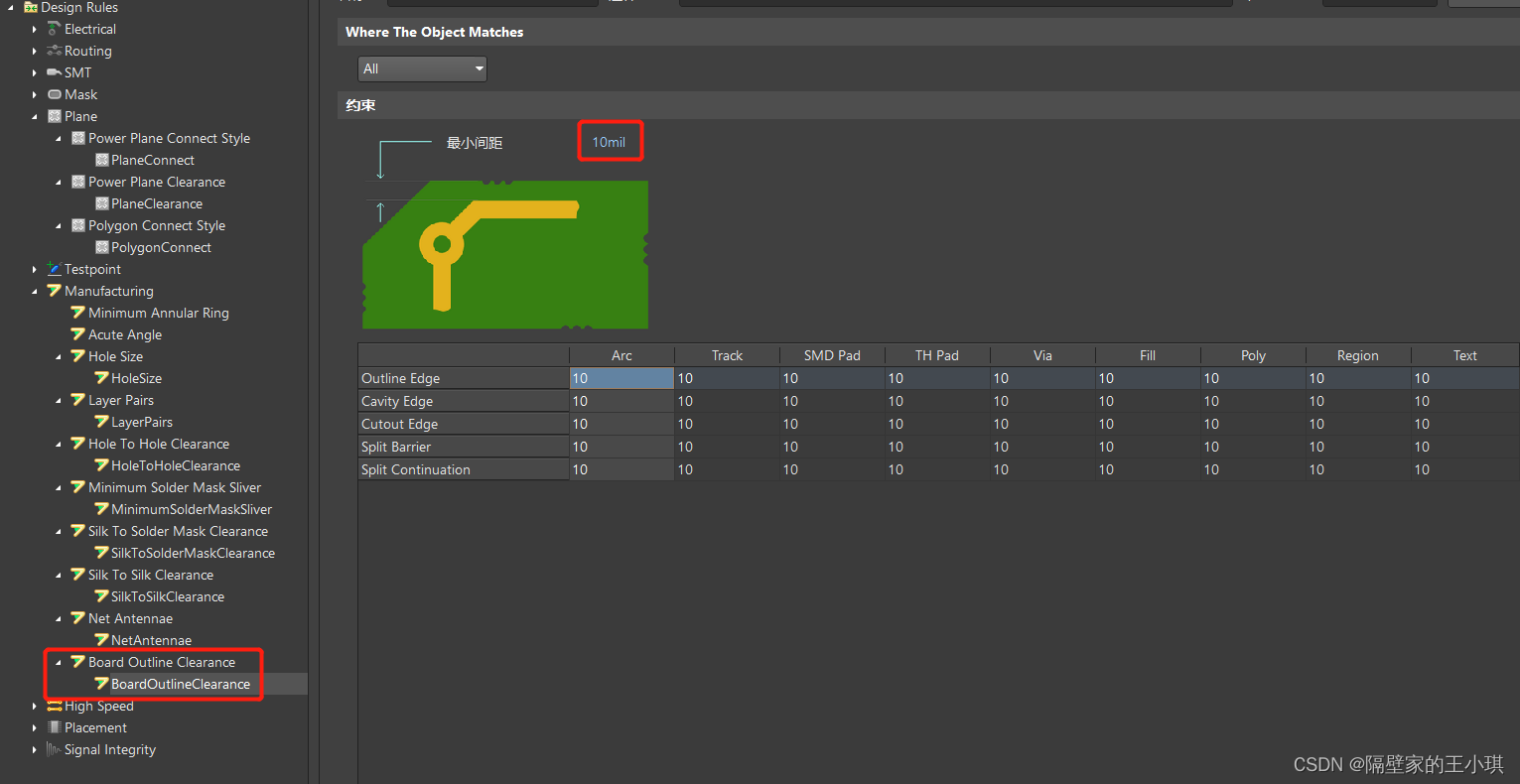Click the Track column header
Screen dimensions: 1520x784
tap(727, 355)
